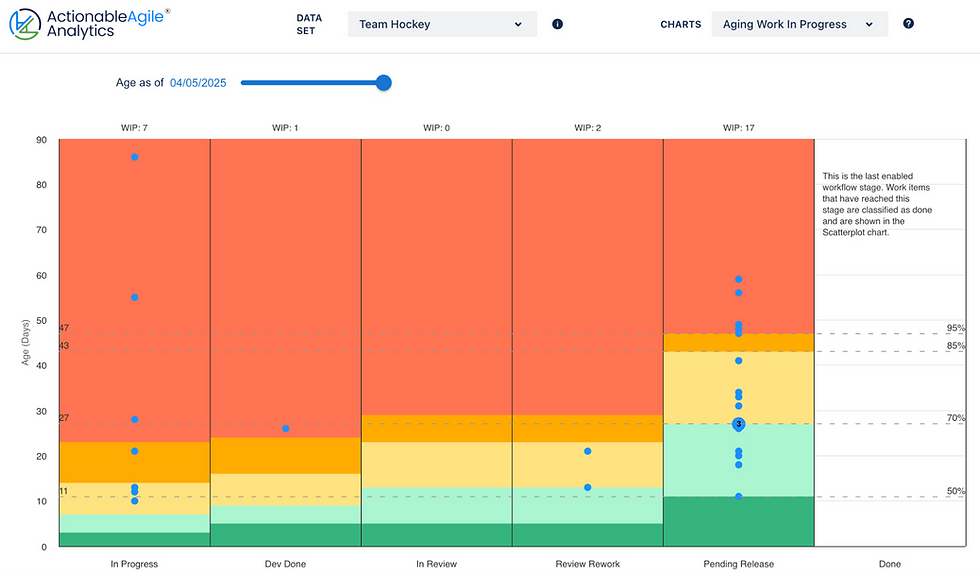Select the highest dot in In Progress column
Image resolution: width=980 pixels, height=574 pixels.
pos(135,157)
